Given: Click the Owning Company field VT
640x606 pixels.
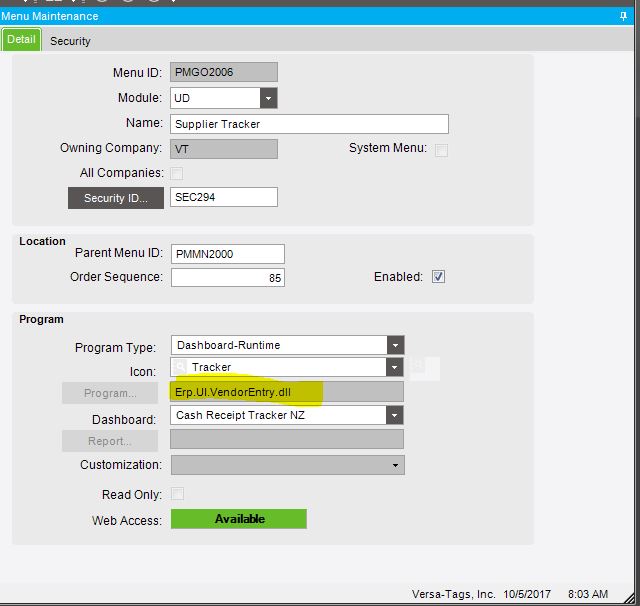Looking at the screenshot, I should [224, 149].
